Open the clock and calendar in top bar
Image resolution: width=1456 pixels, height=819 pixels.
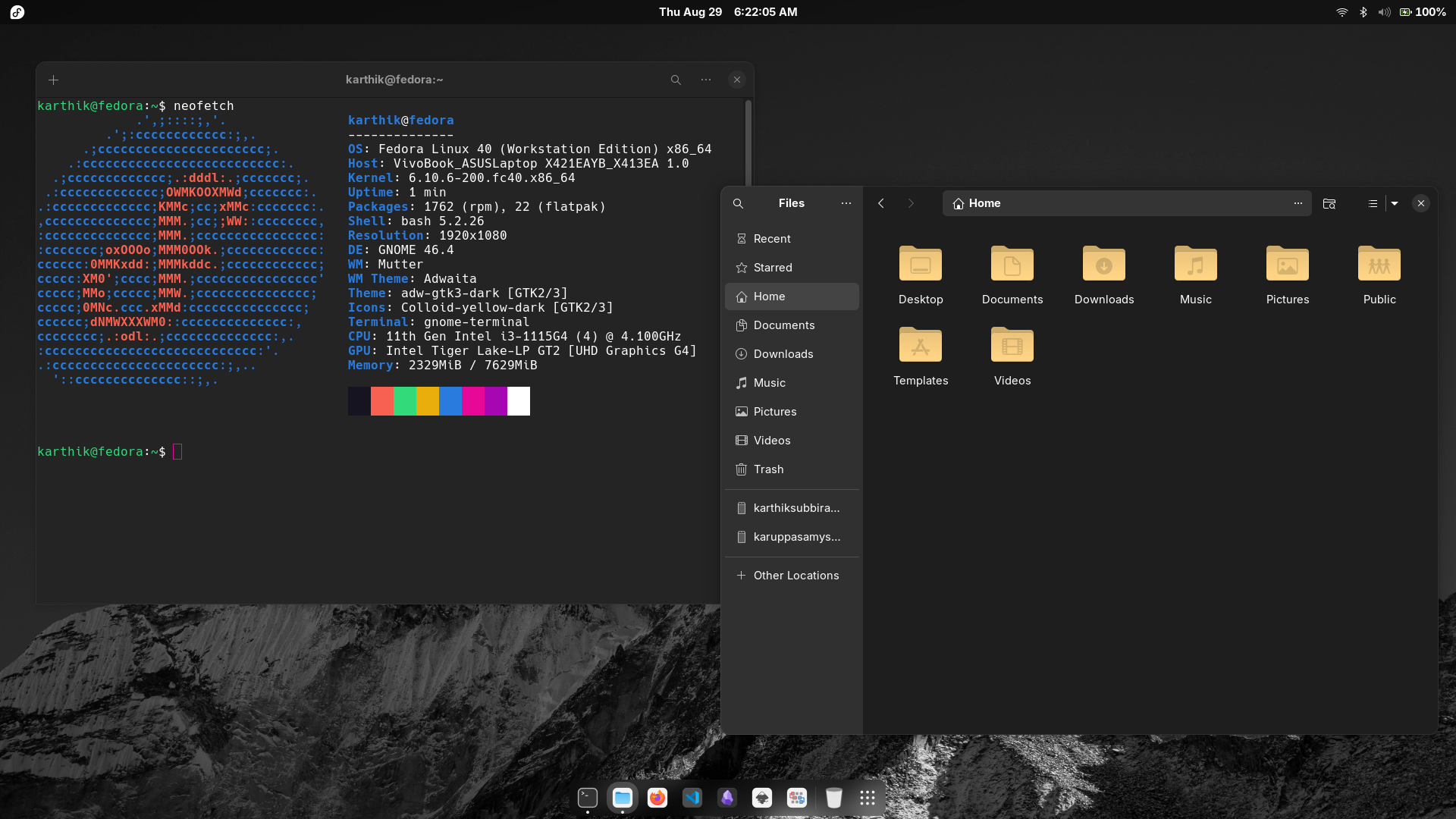tap(728, 12)
